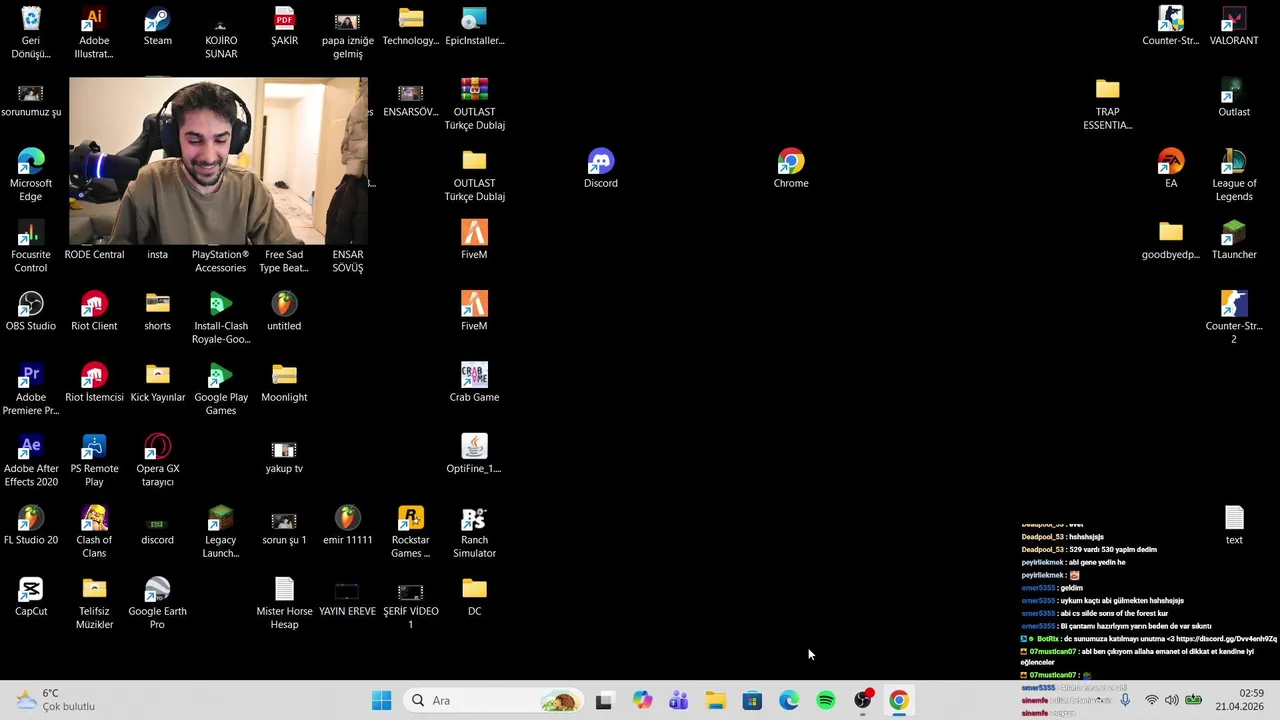Open the Telifsiz Müzikler folder
The height and width of the screenshot is (720, 1280).
(x=94, y=603)
